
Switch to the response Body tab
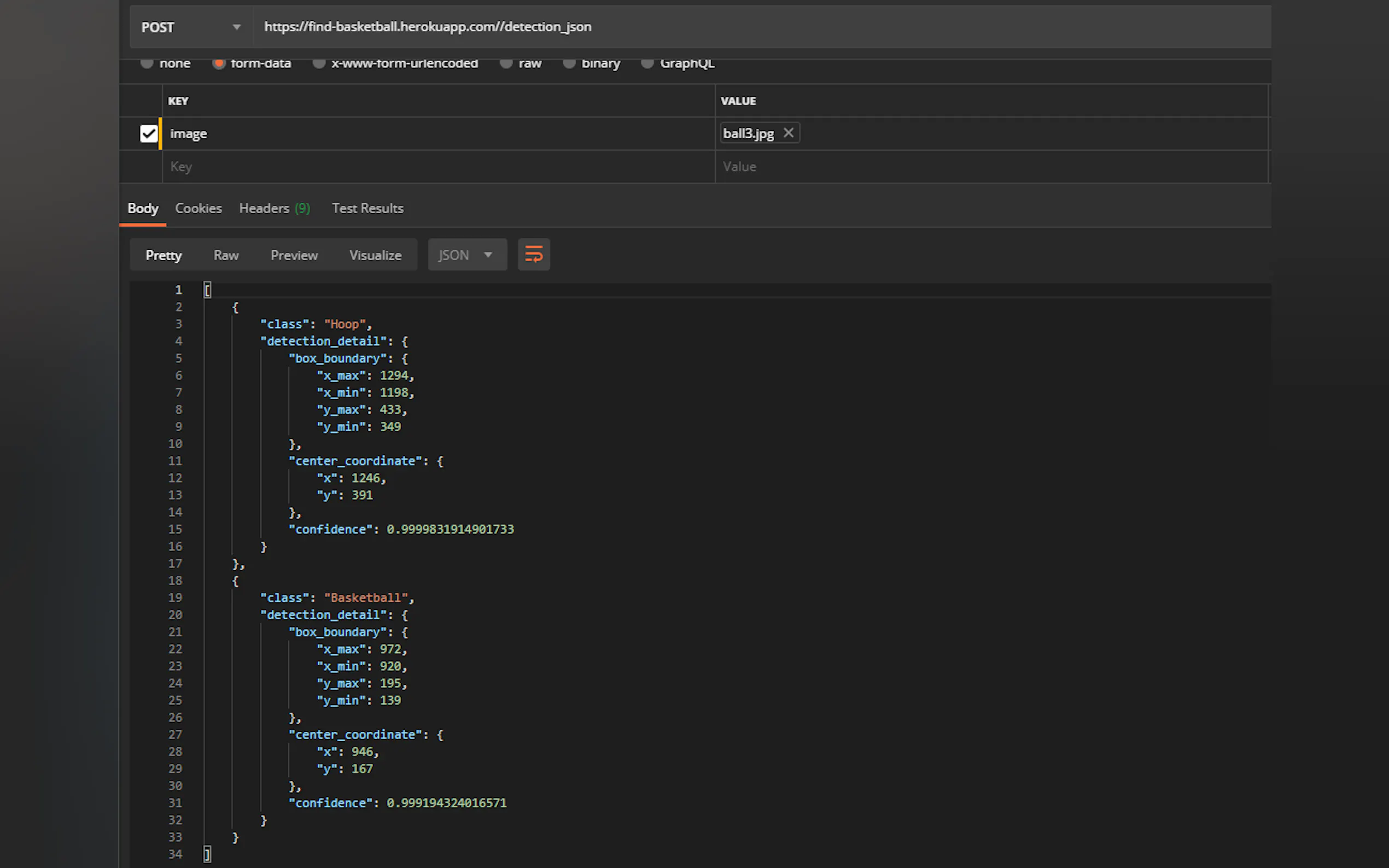click(143, 208)
